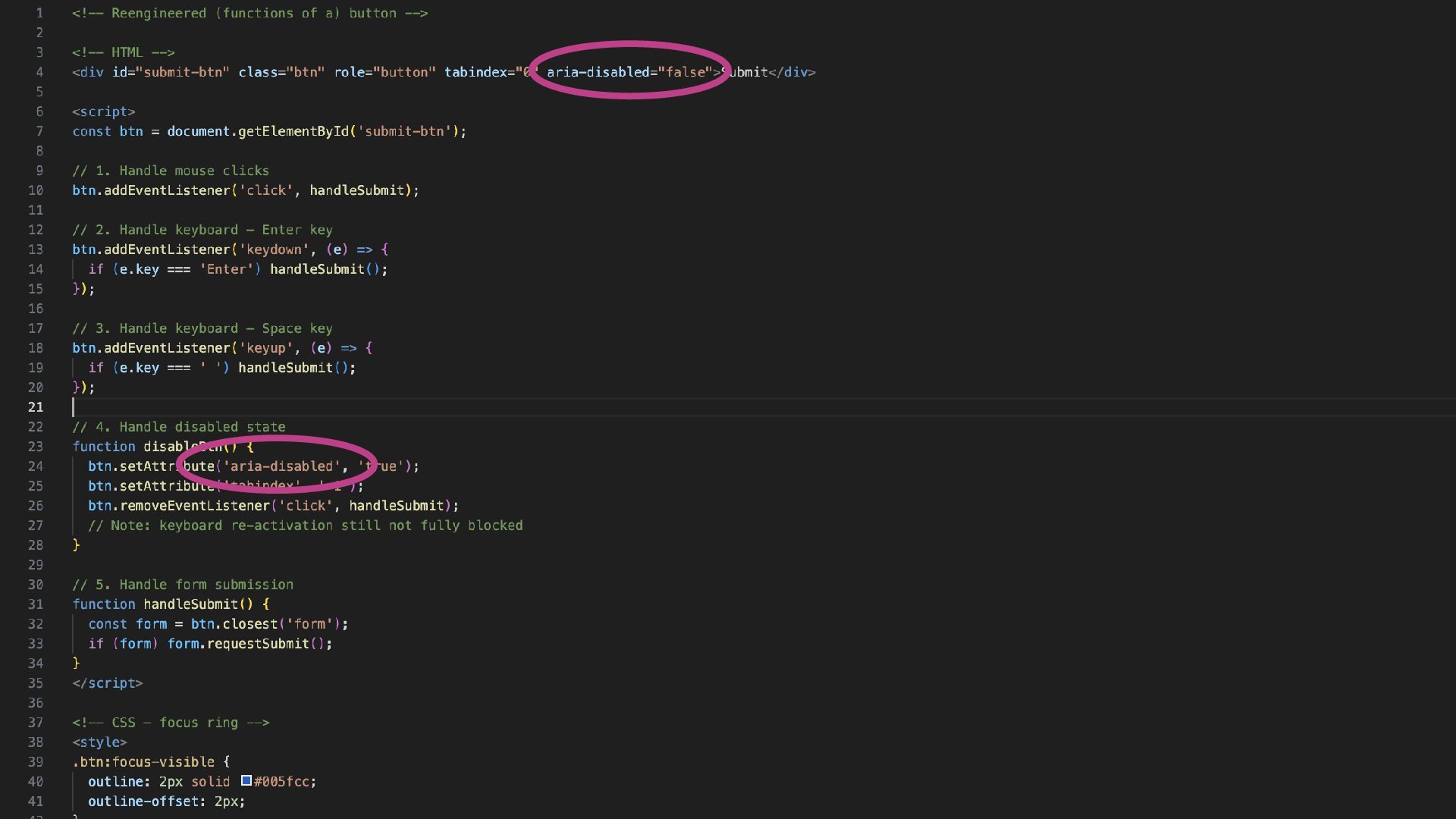Image resolution: width=1456 pixels, height=819 pixels.
Task: Click the keyboard re-activation note comment
Action: [x=305, y=526]
